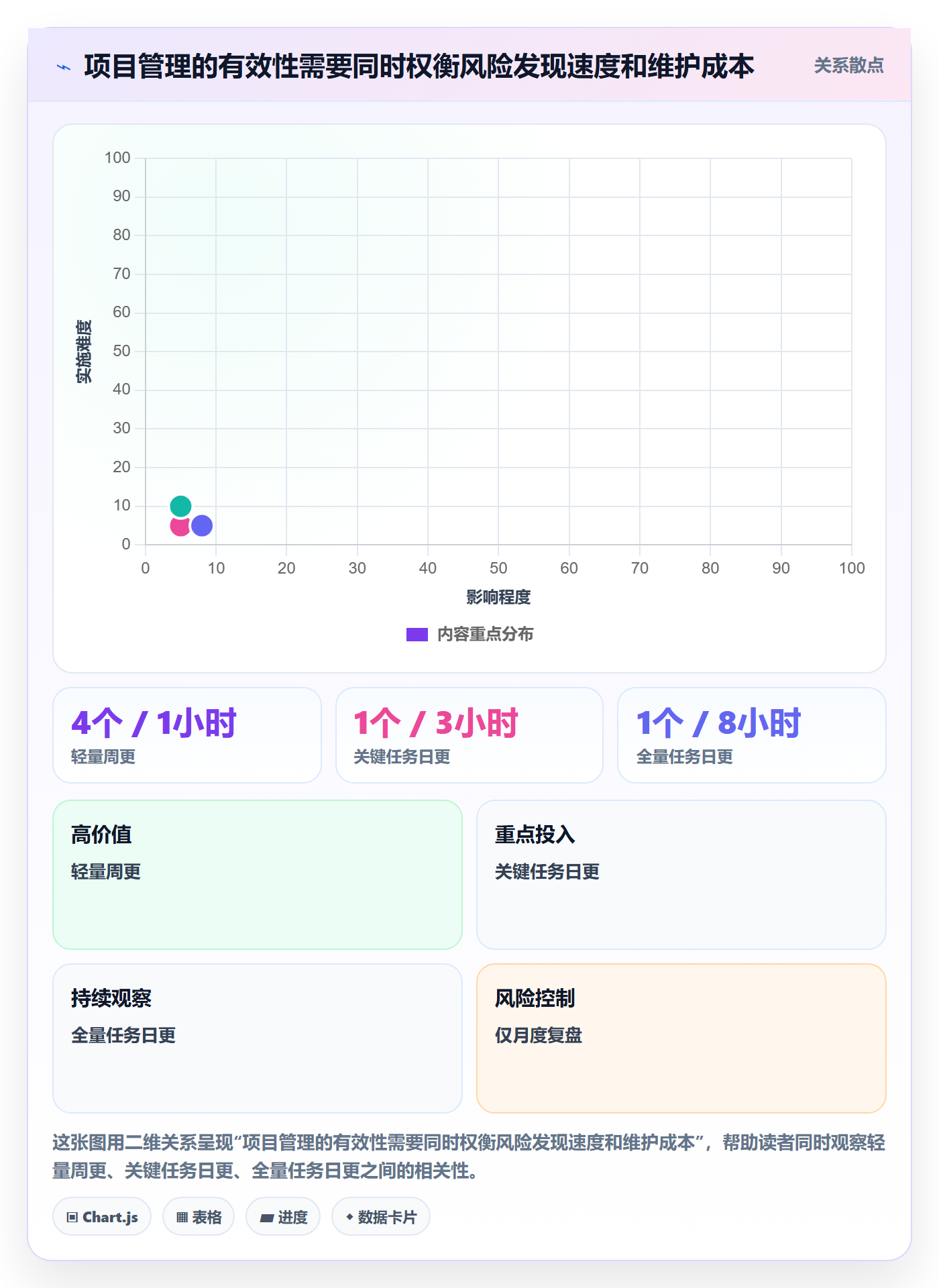Click the 进度 tag chip
Viewport: 939px width, 1288px height.
(x=283, y=1217)
